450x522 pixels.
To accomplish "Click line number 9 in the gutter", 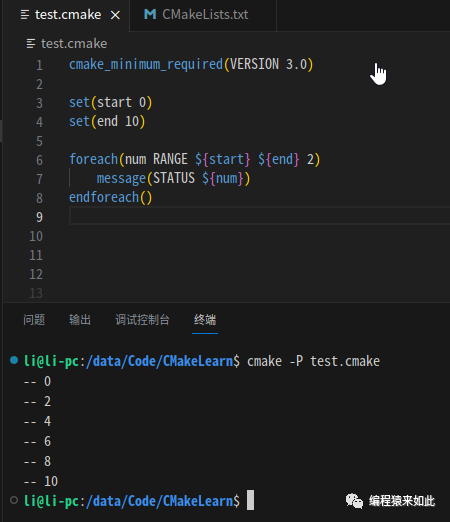I will click(x=39, y=217).
